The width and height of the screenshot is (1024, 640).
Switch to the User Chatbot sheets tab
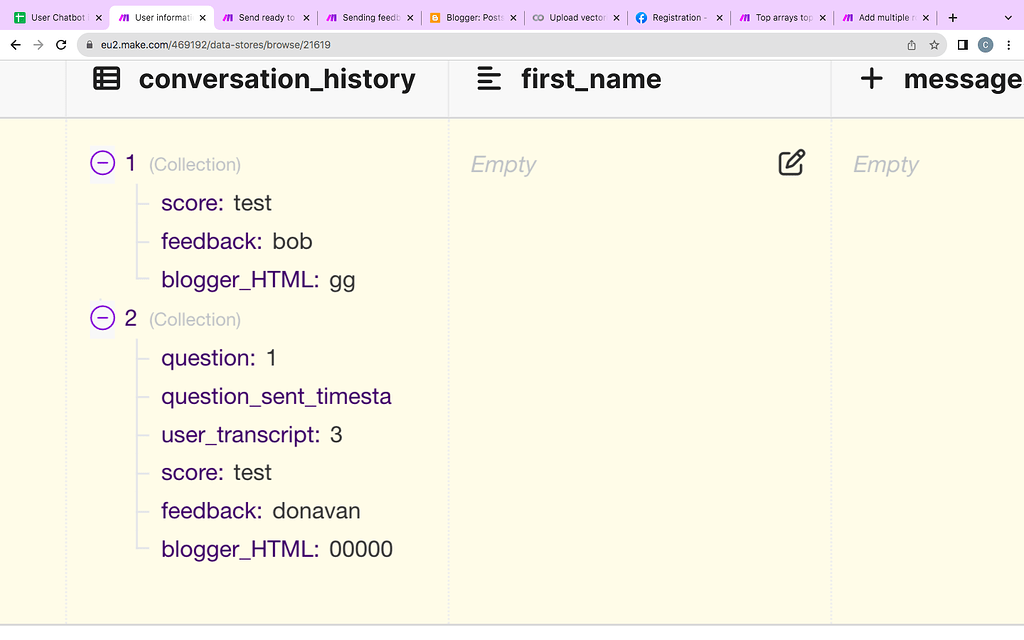pyautogui.click(x=55, y=17)
